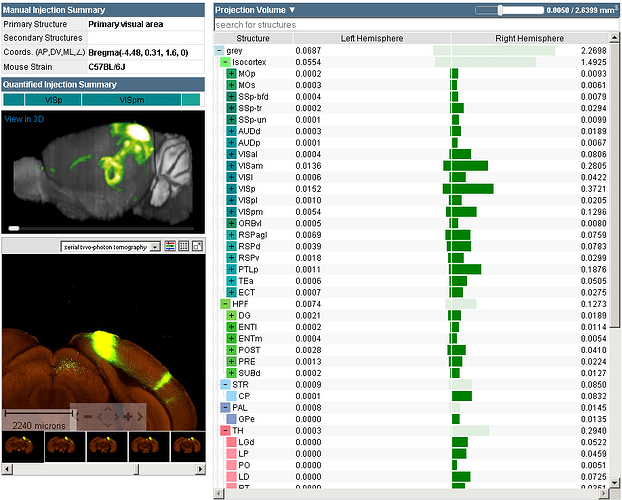Collapse the PAL node
Viewport: 622px width, 500px height.
click(225, 408)
